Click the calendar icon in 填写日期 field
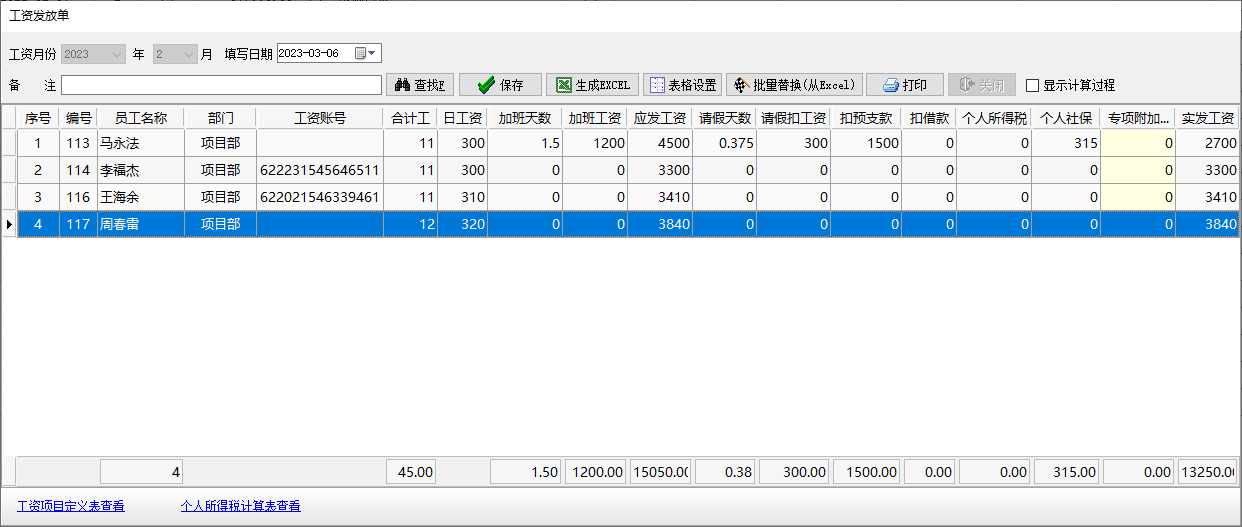 pos(360,54)
